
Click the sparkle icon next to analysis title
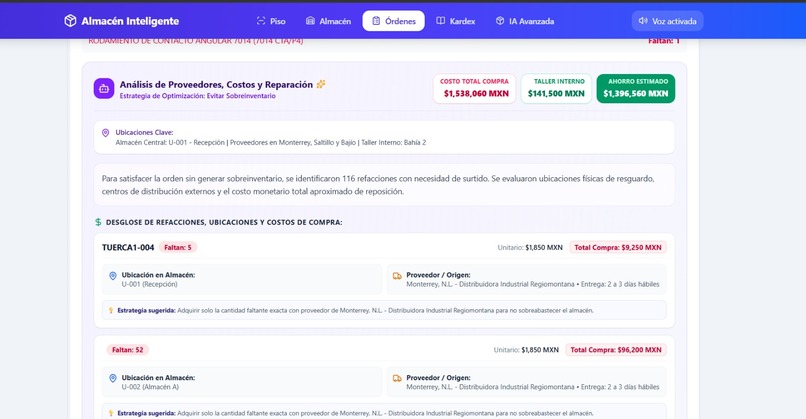321,84
